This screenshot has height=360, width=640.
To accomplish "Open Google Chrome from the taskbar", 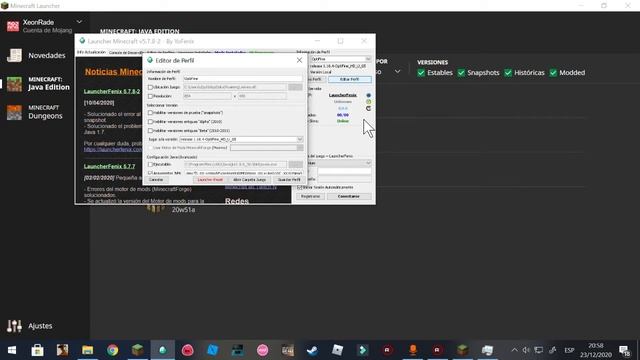I will point(113,350).
